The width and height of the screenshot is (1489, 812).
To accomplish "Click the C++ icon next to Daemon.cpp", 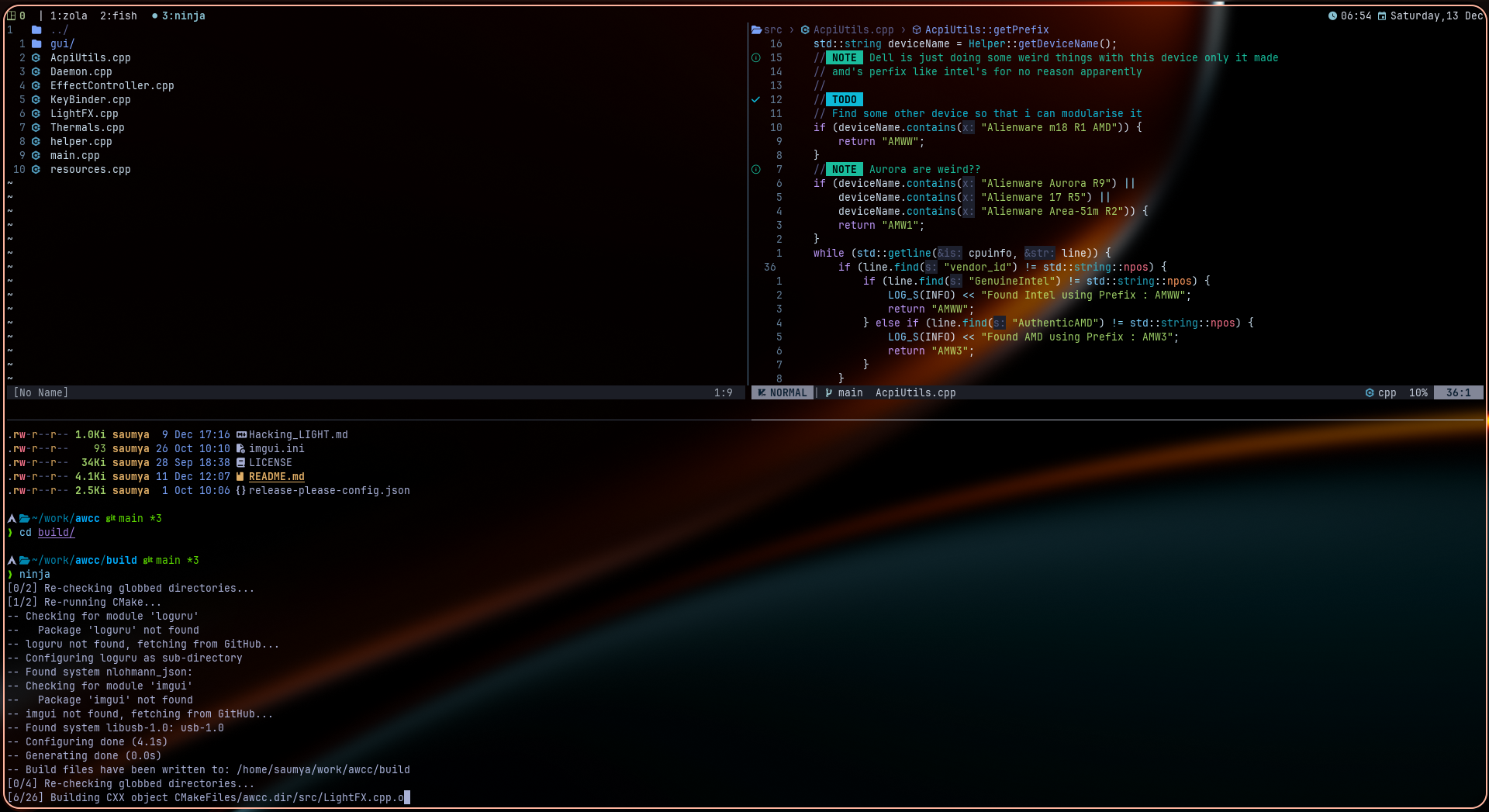I will coord(36,71).
